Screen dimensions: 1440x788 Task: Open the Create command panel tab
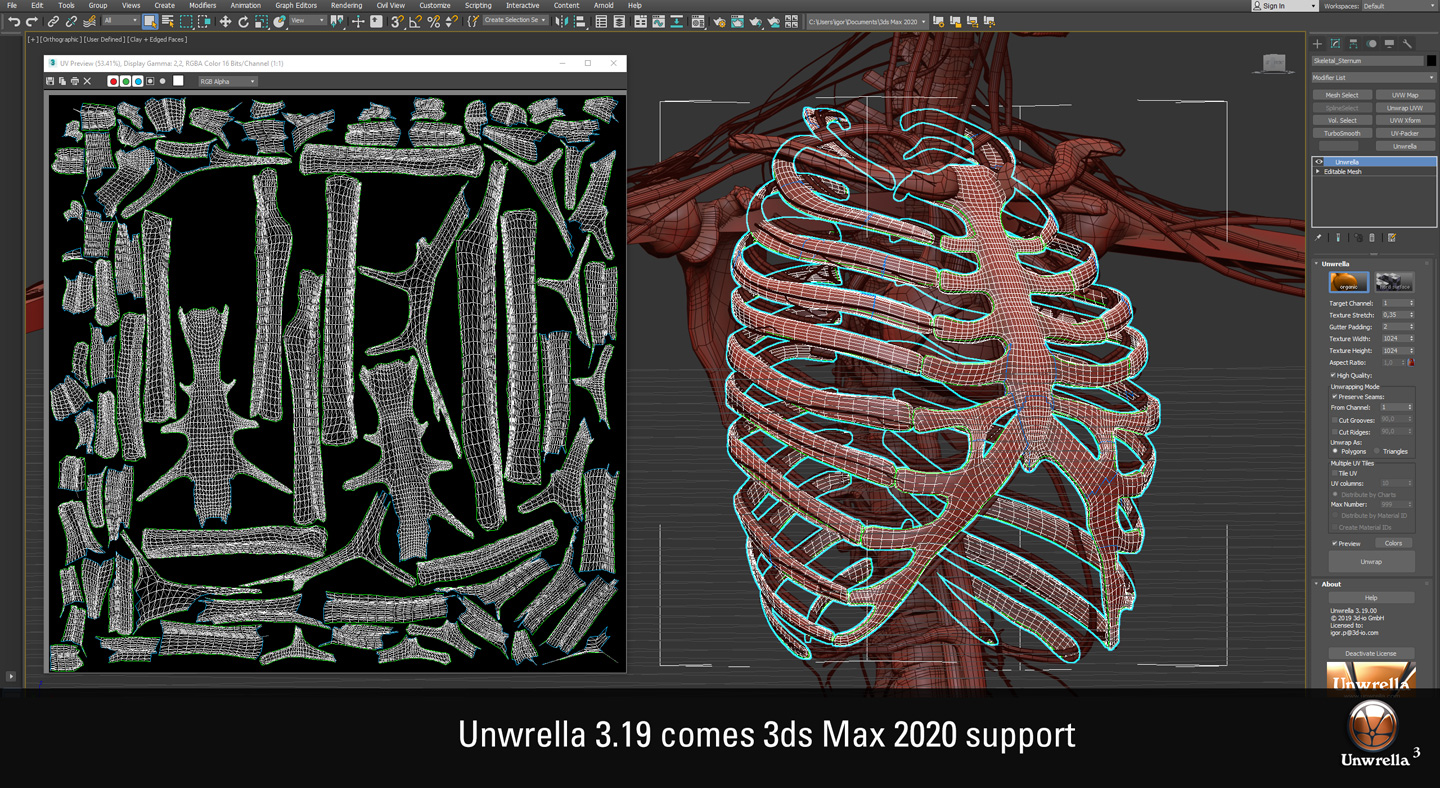pos(1317,44)
